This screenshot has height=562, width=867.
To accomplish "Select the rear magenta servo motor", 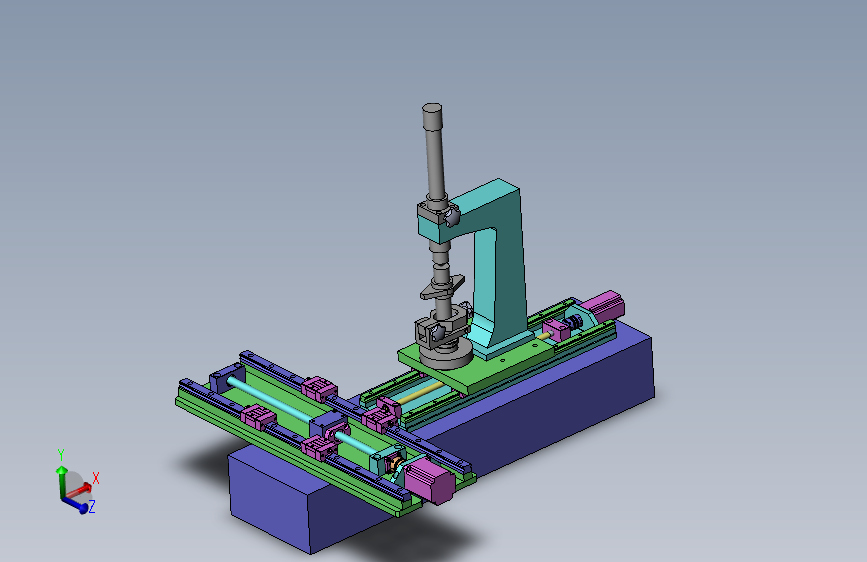I will tap(603, 306).
